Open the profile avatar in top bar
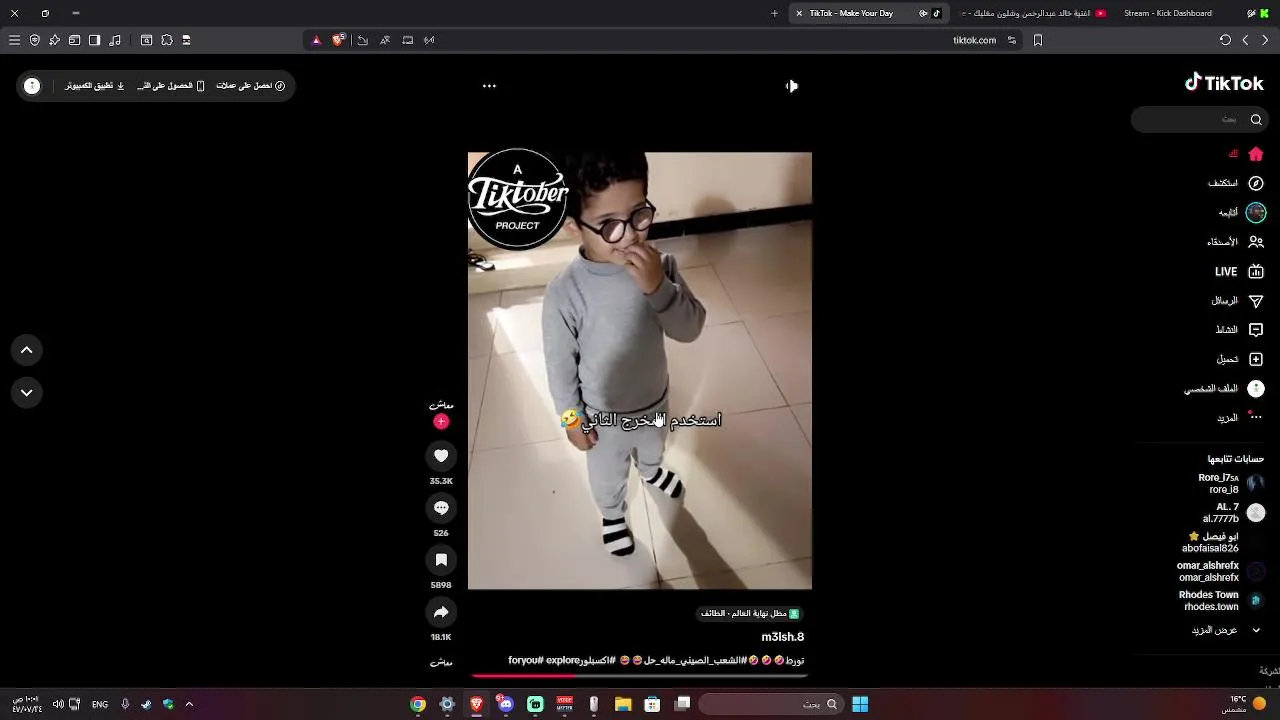The width and height of the screenshot is (1280, 720). tap(32, 86)
